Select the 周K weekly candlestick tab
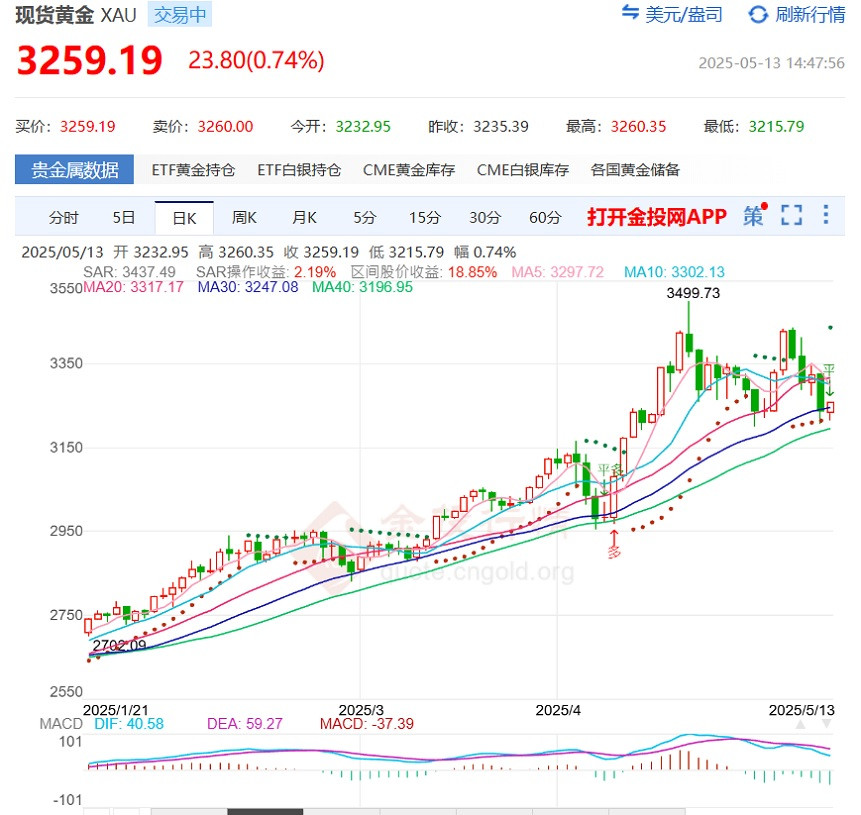Image resolution: width=861 pixels, height=815 pixels. 245,217
